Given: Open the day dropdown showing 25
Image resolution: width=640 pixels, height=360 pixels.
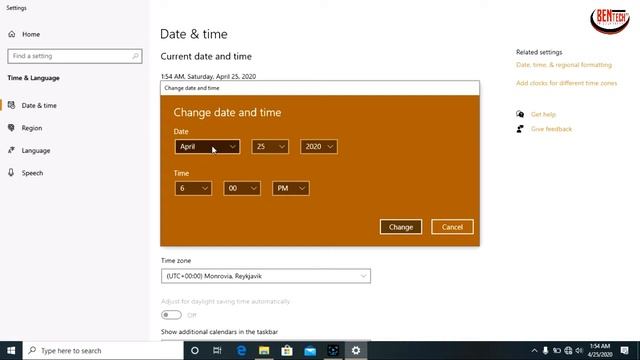Looking at the screenshot, I should click(x=270, y=147).
